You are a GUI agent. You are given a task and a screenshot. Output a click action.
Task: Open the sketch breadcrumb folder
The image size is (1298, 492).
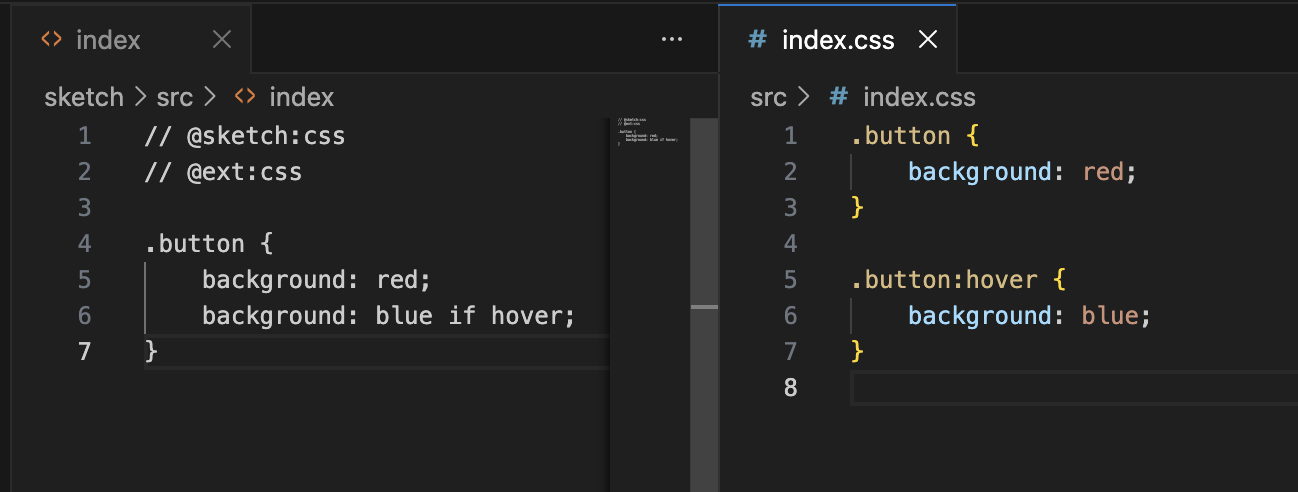(x=84, y=97)
